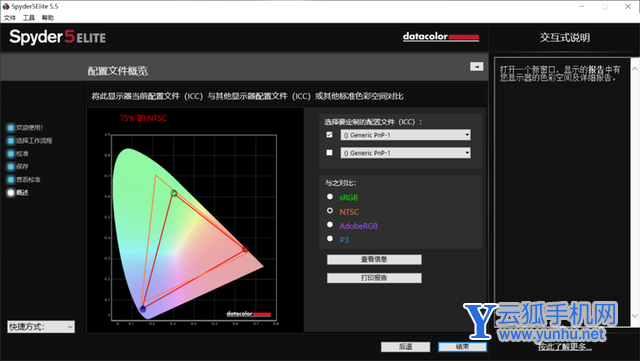Open the second Generic PnP-1 ICC dropdown
Image resolution: width=640 pixels, height=361 pixels.
tap(405, 153)
